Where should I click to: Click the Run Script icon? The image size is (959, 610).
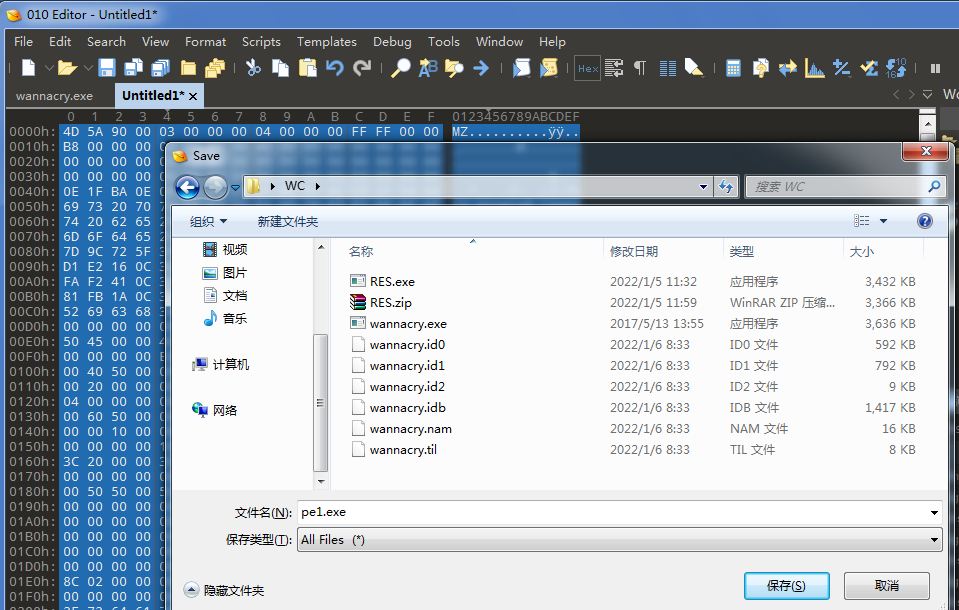click(521, 68)
